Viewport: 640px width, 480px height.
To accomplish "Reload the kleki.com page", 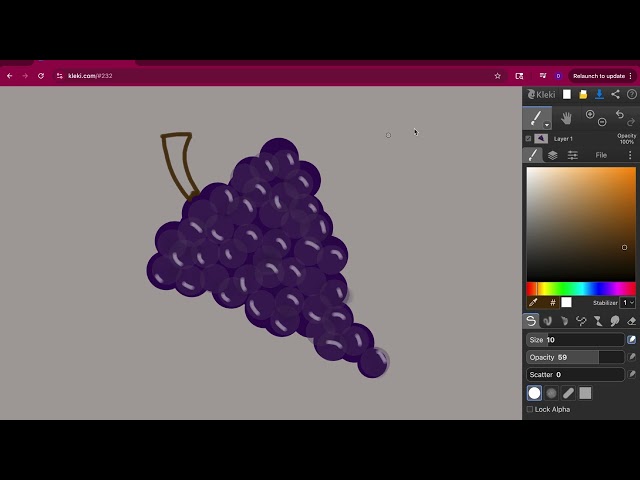I will click(41, 76).
